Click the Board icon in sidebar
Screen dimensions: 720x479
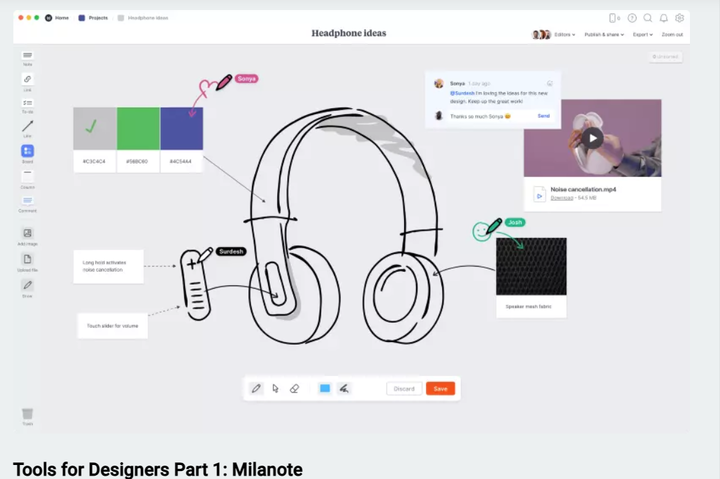pos(27,152)
